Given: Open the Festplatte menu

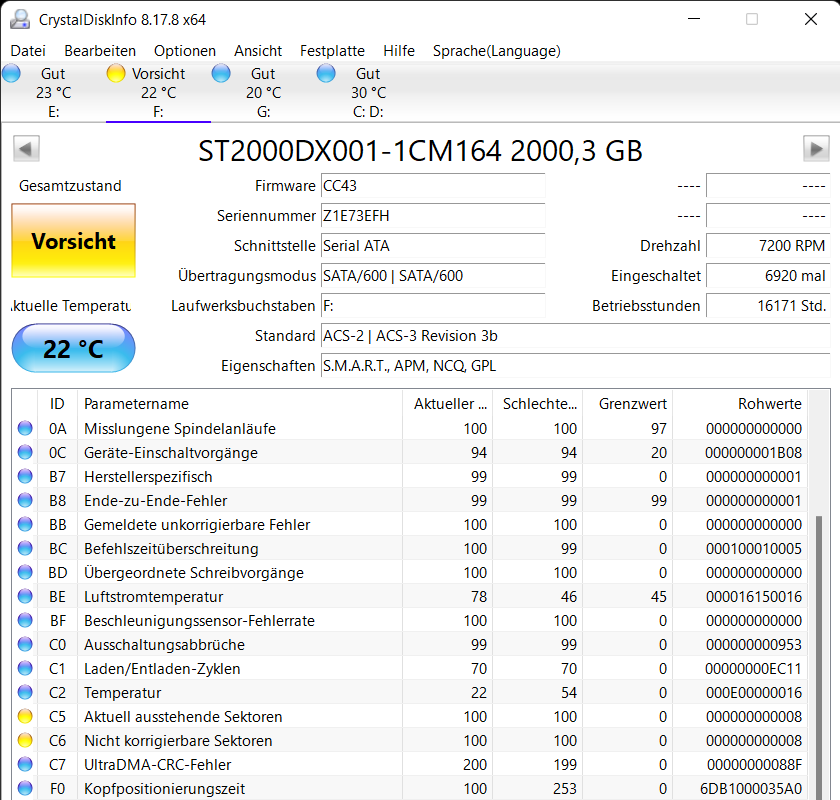Looking at the screenshot, I should tap(332, 51).
